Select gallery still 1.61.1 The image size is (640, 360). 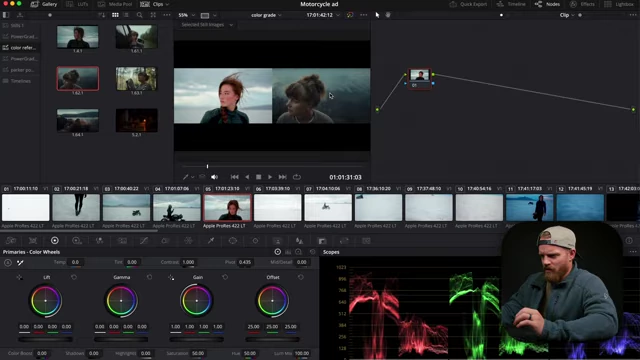[x=136, y=37]
